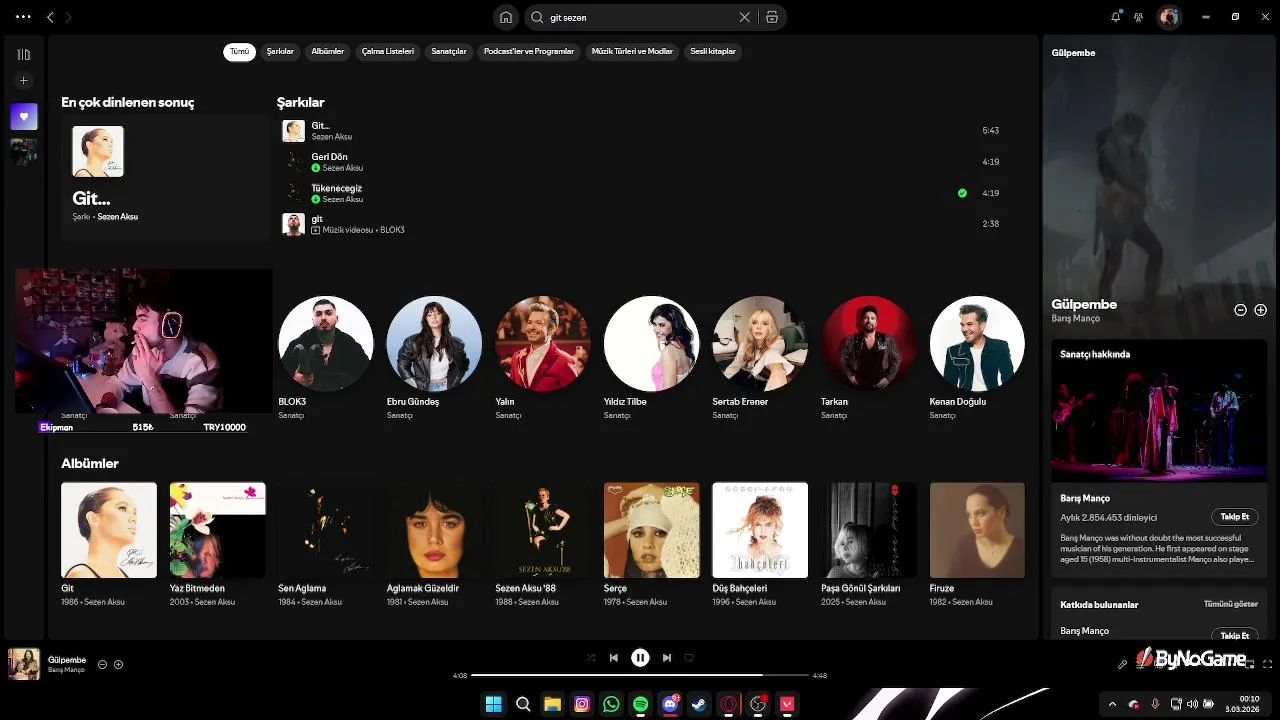Click the Şarkılar section heading
Screen dimensions: 1280x720
pos(300,102)
